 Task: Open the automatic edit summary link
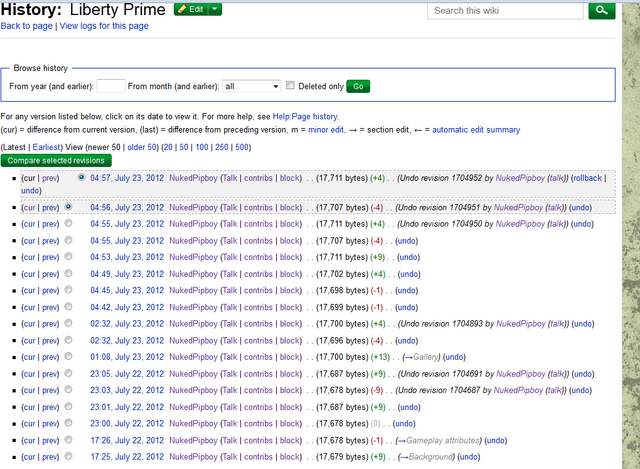pos(476,130)
